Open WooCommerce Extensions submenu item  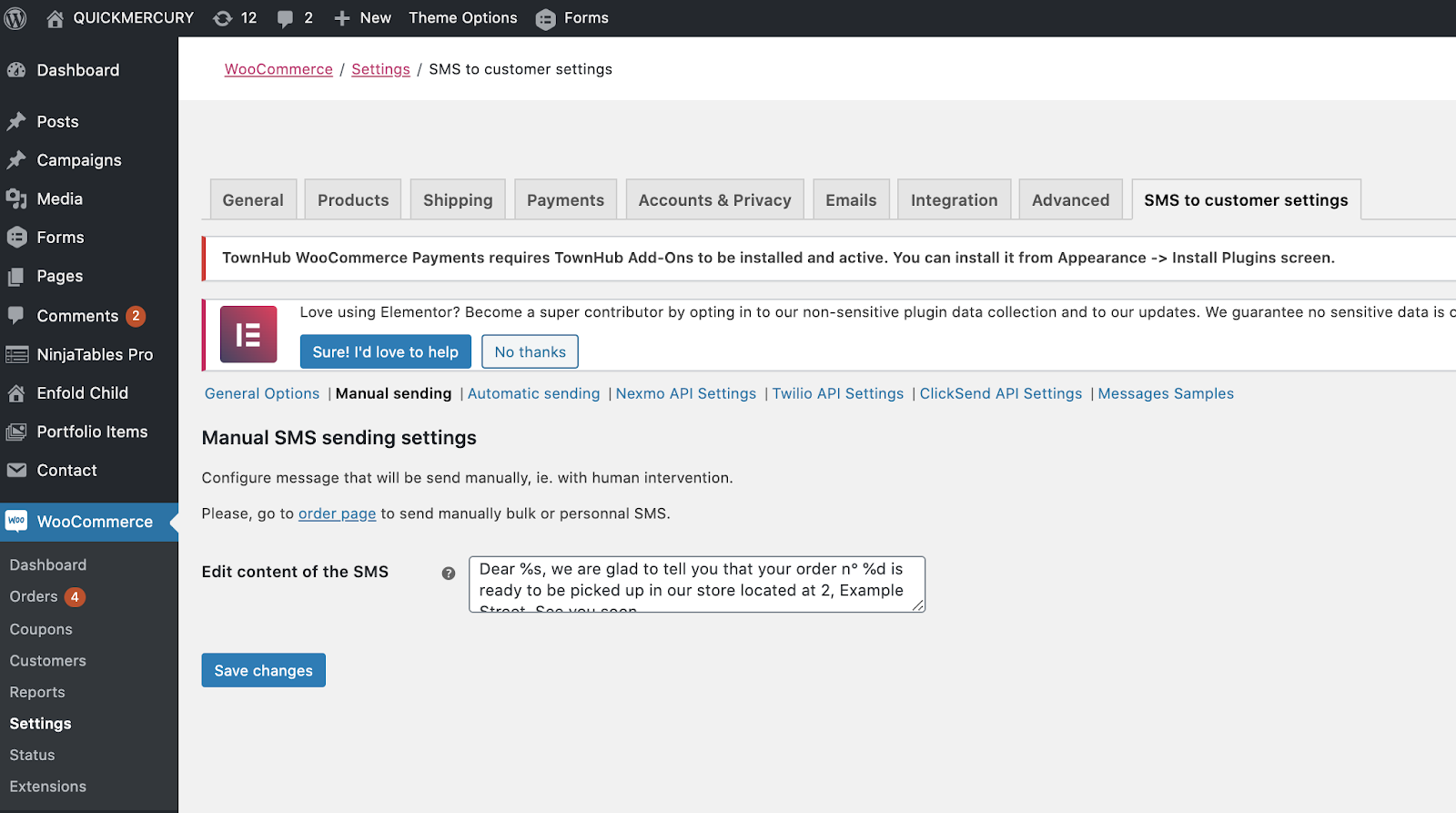click(48, 787)
